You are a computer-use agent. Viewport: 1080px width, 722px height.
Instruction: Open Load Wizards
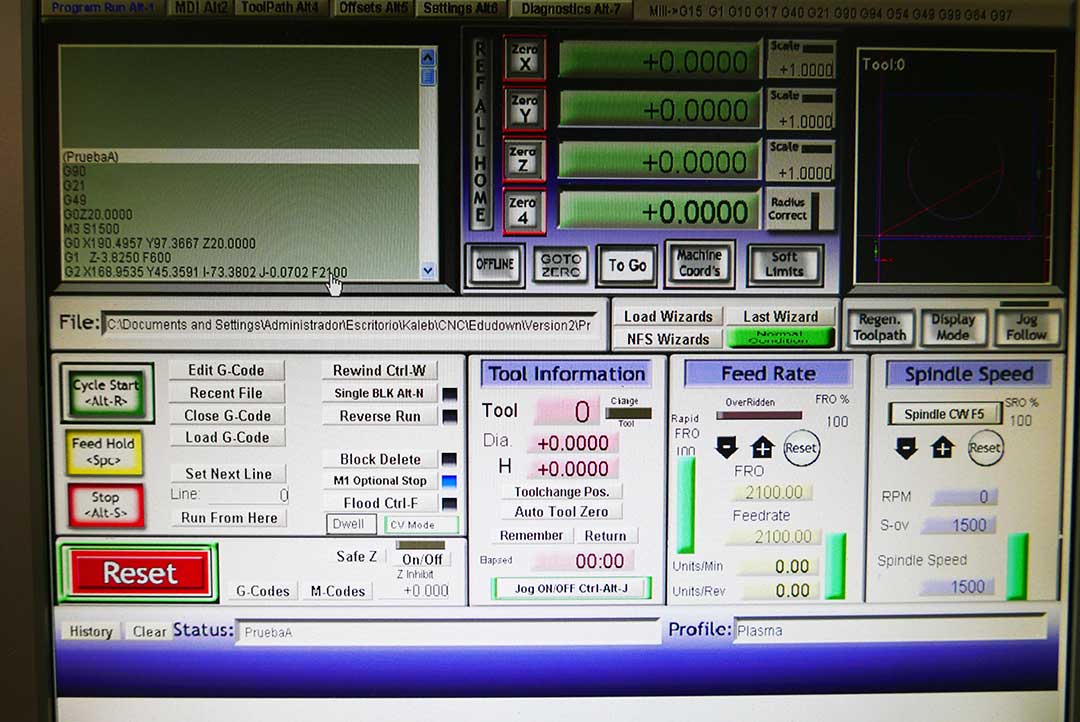tap(668, 316)
